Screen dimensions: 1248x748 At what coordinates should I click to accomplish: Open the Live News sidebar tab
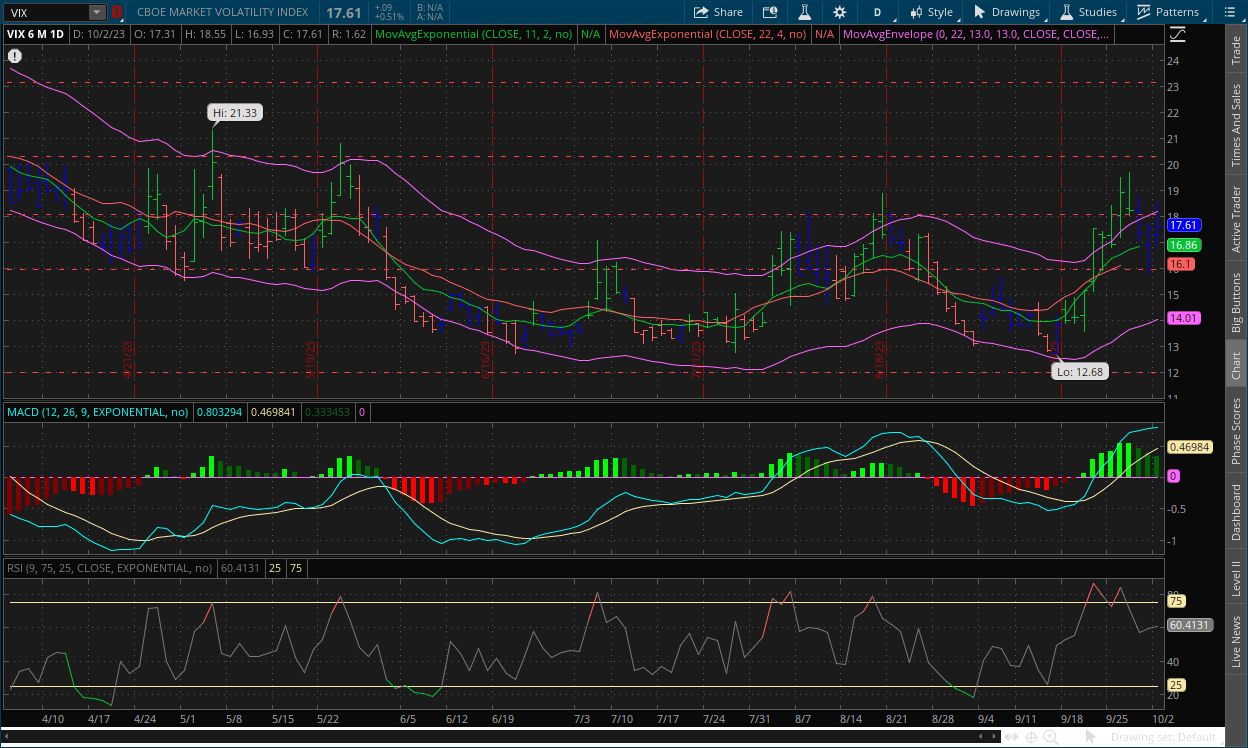pos(1236,641)
